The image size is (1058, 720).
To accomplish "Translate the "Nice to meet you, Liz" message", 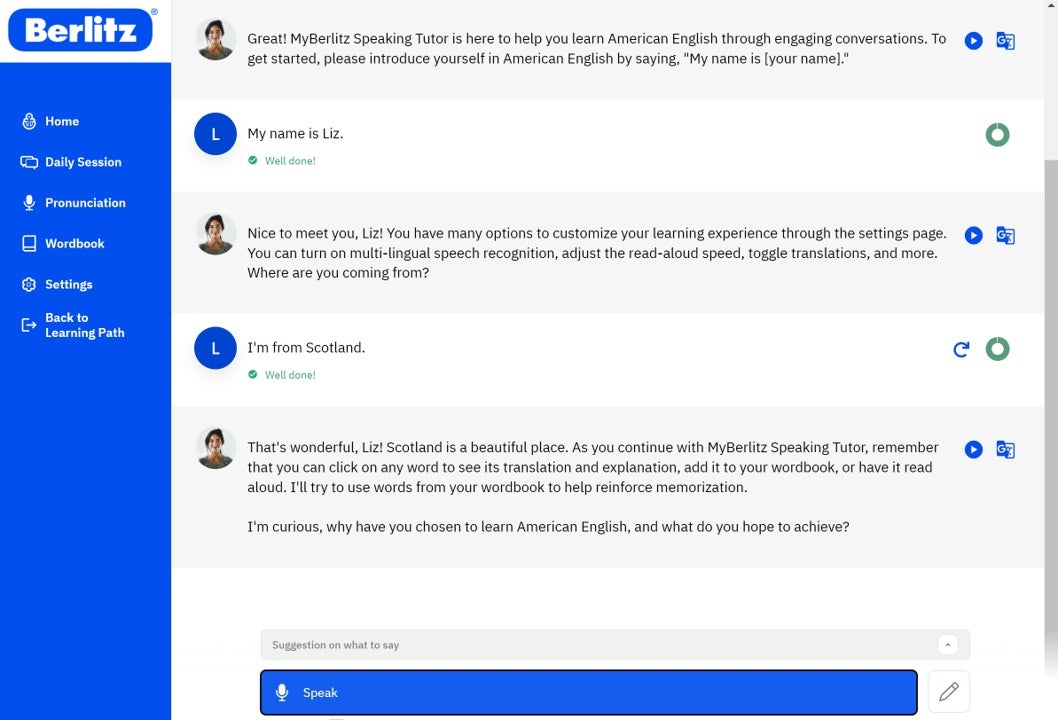I will click(x=1005, y=236).
